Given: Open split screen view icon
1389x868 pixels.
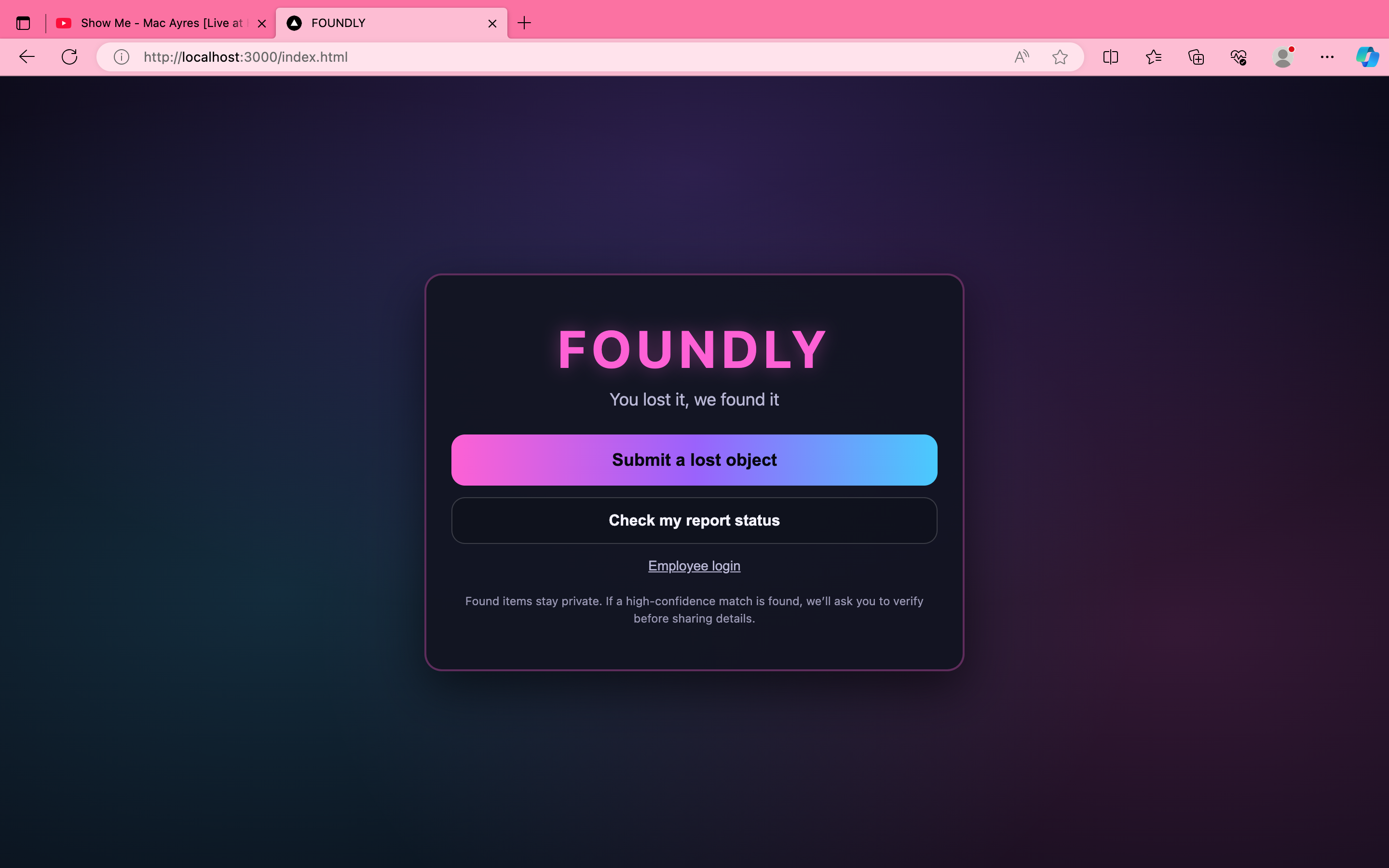Looking at the screenshot, I should [1111, 57].
